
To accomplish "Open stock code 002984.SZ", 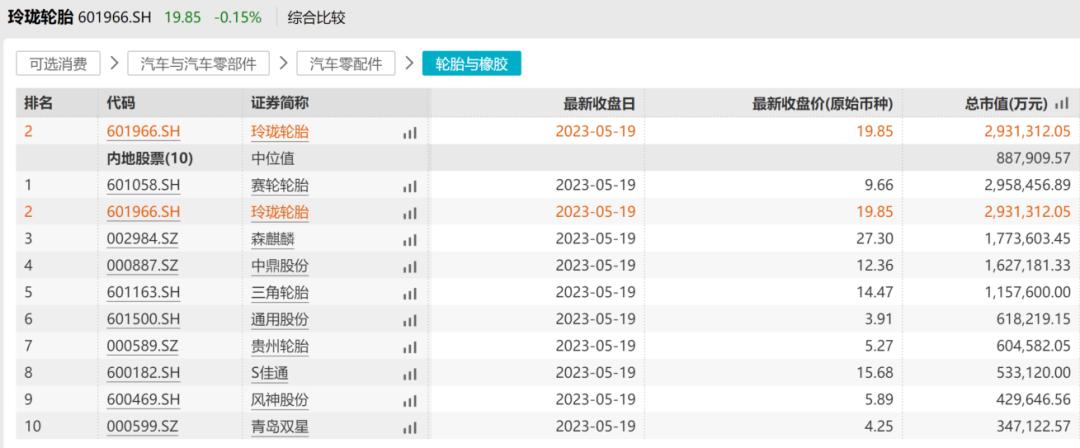I will [143, 240].
